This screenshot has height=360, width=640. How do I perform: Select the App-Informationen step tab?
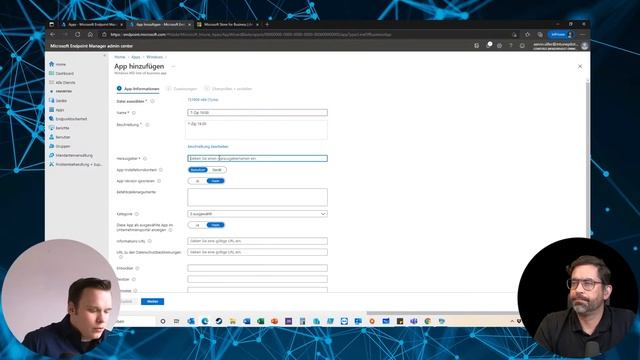coord(138,89)
